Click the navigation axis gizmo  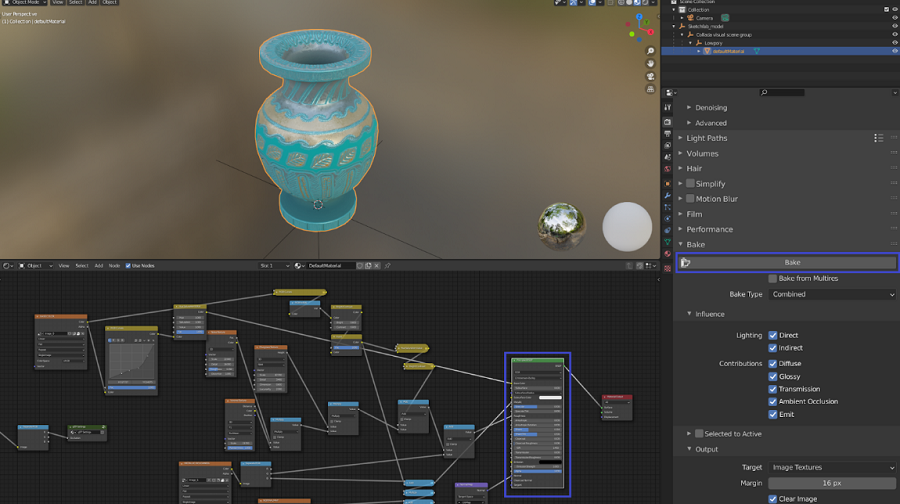coord(641,28)
